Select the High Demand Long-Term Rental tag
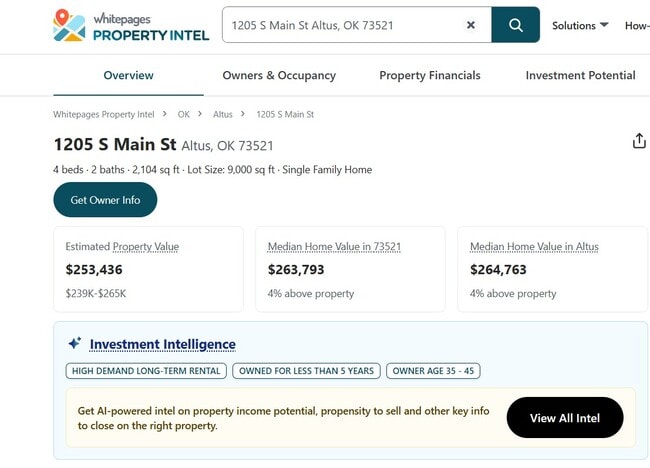 click(x=146, y=371)
